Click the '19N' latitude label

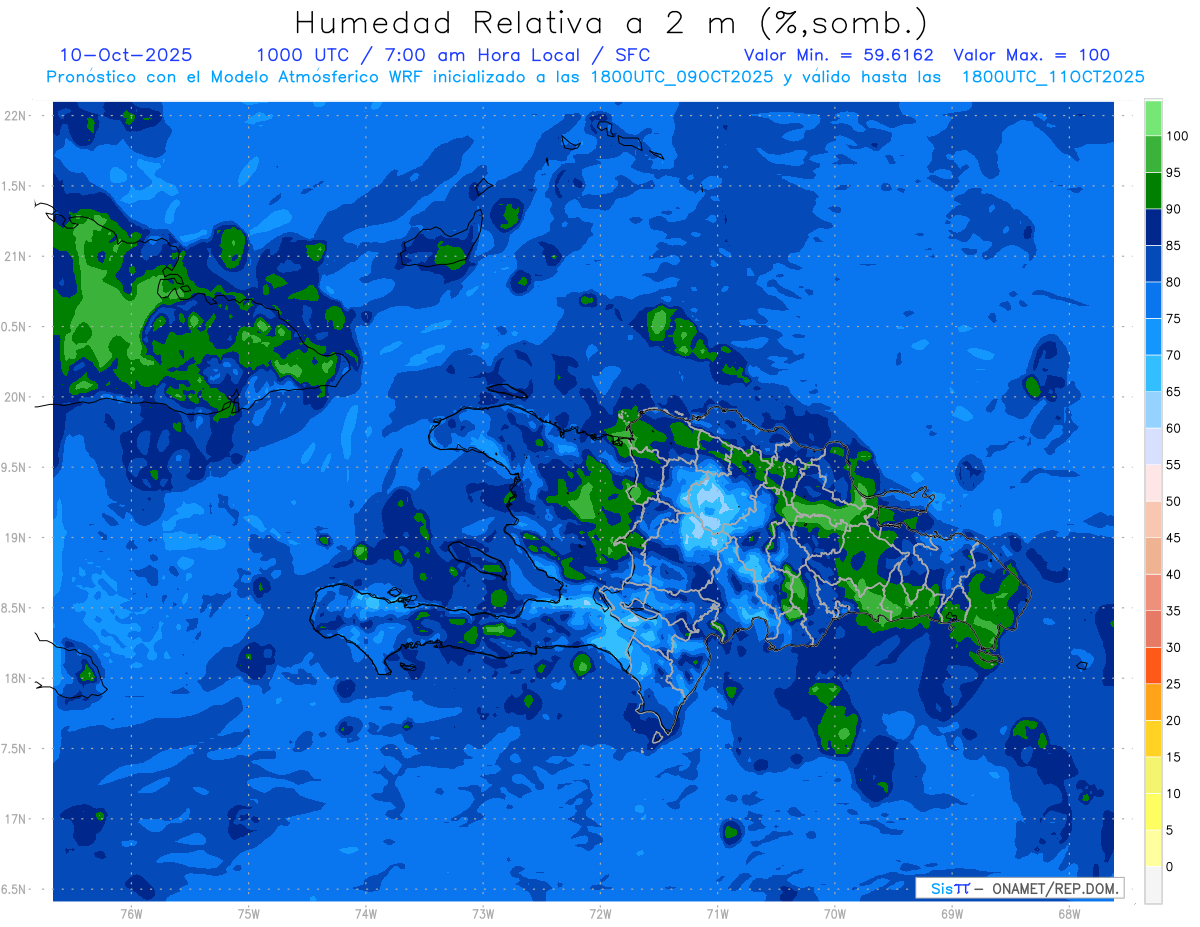click(x=15, y=538)
